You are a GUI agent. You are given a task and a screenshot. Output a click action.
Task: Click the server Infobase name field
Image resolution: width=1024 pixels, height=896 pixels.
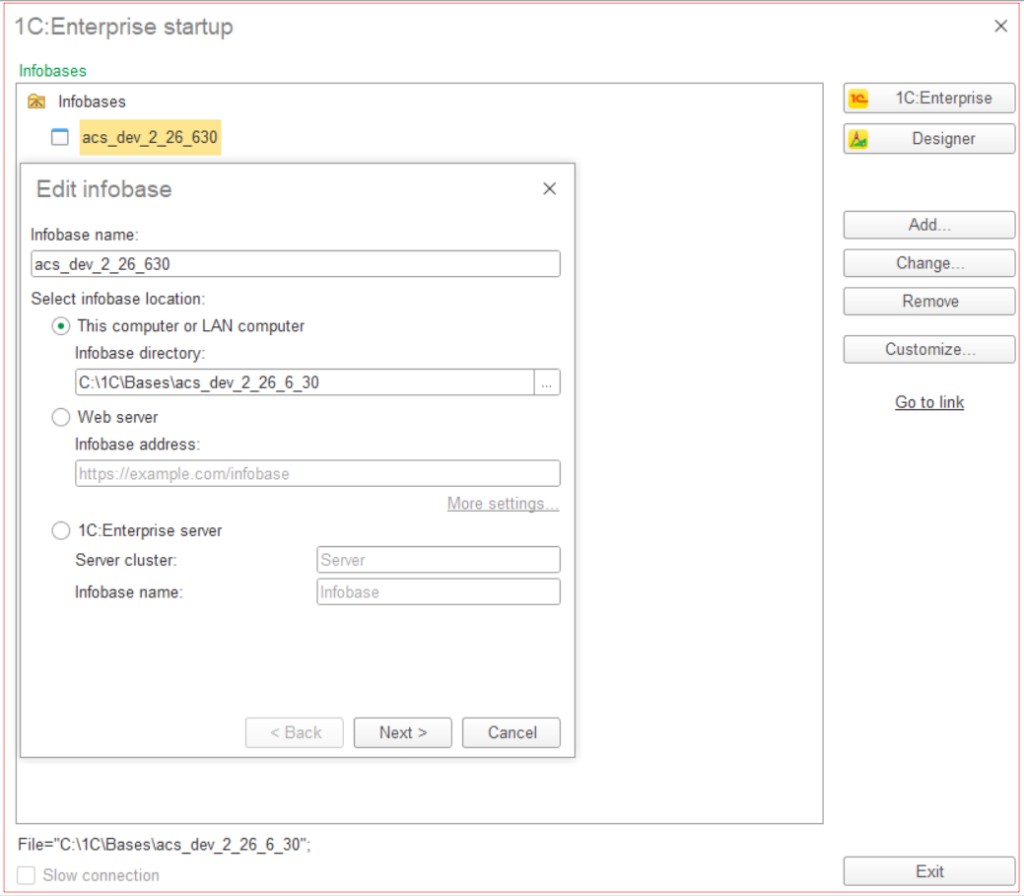[438, 592]
